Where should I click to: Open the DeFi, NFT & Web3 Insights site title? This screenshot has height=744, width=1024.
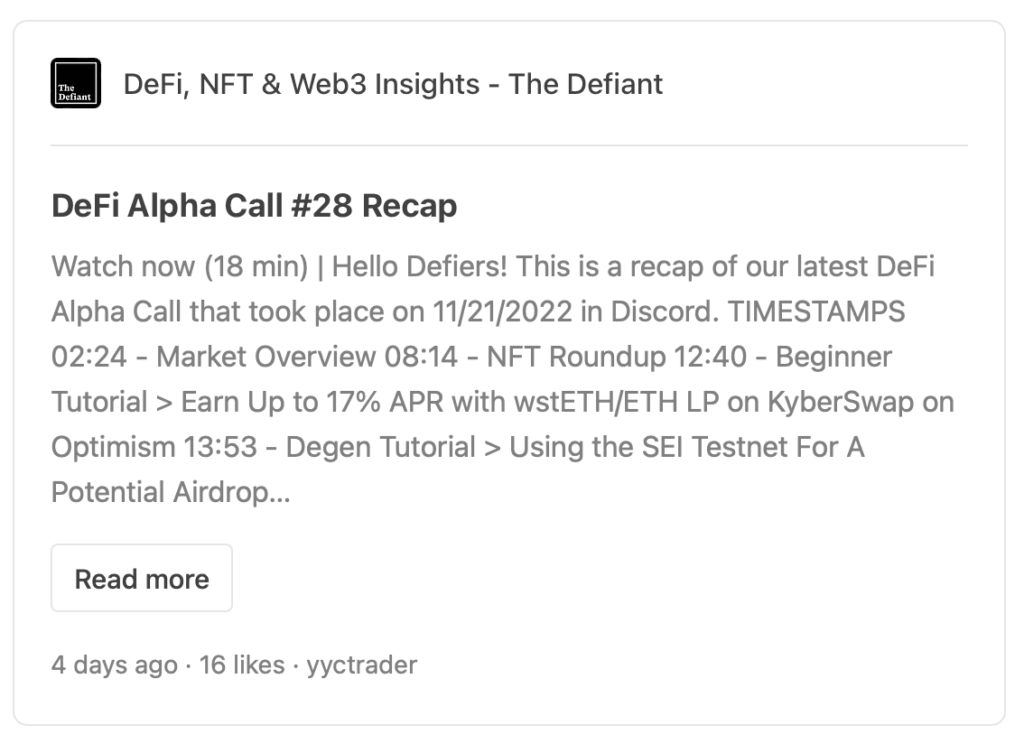click(392, 84)
